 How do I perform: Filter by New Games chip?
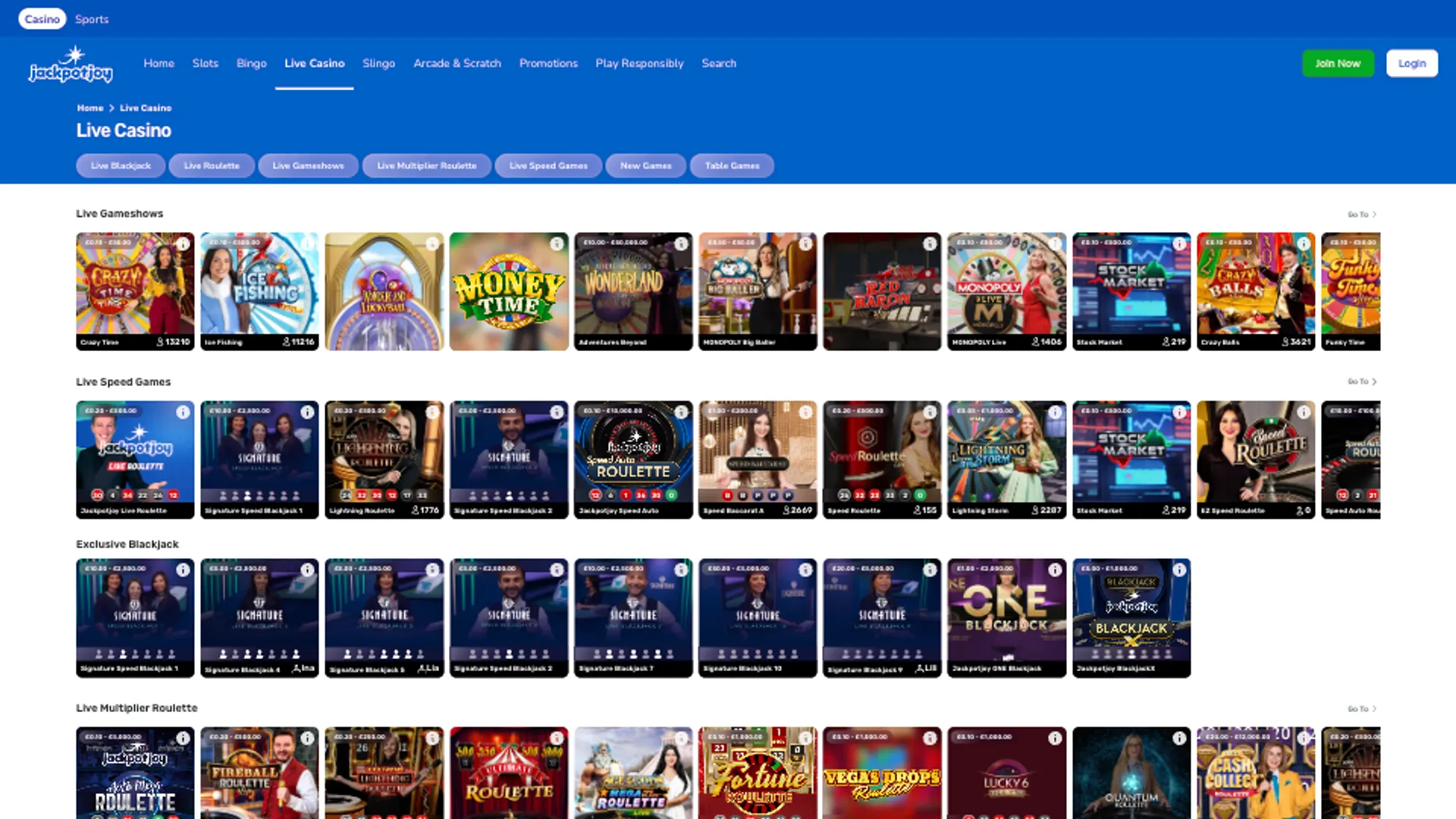(646, 166)
